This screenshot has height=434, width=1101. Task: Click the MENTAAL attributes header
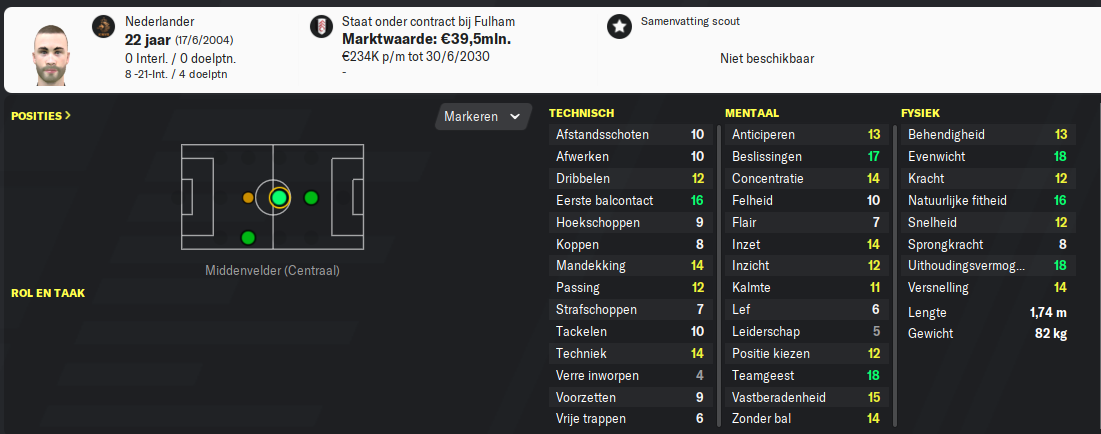(x=752, y=112)
